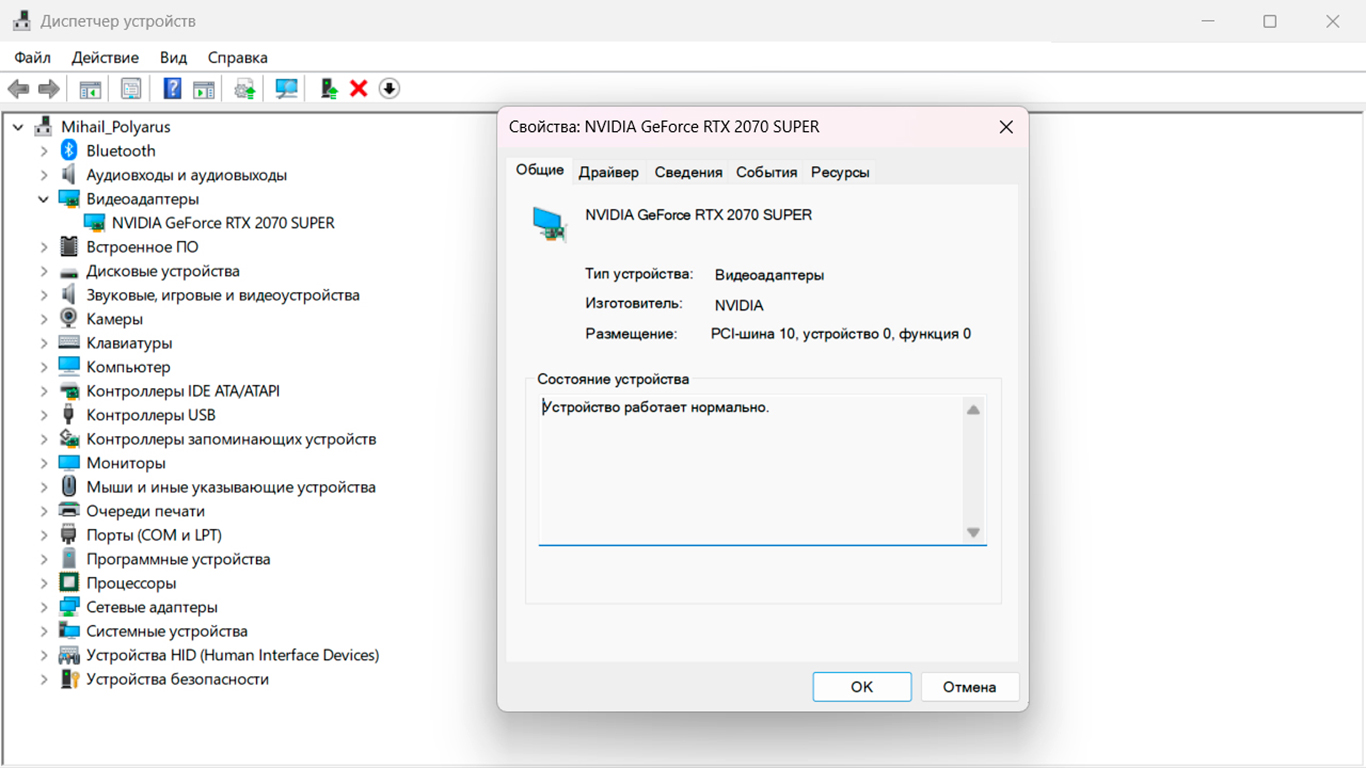Click the gear-and-page icon with green arrow
The image size is (1366, 768).
click(245, 89)
